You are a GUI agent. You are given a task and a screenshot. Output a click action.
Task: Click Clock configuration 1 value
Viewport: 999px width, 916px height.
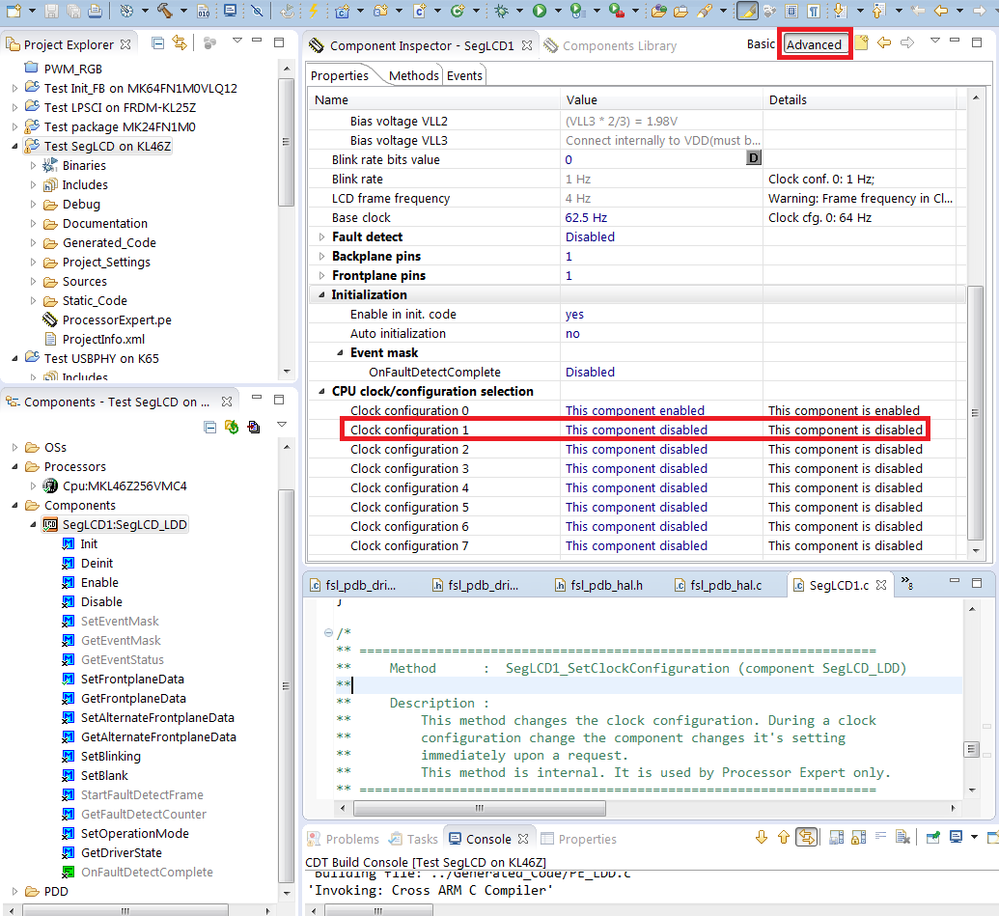(x=636, y=430)
